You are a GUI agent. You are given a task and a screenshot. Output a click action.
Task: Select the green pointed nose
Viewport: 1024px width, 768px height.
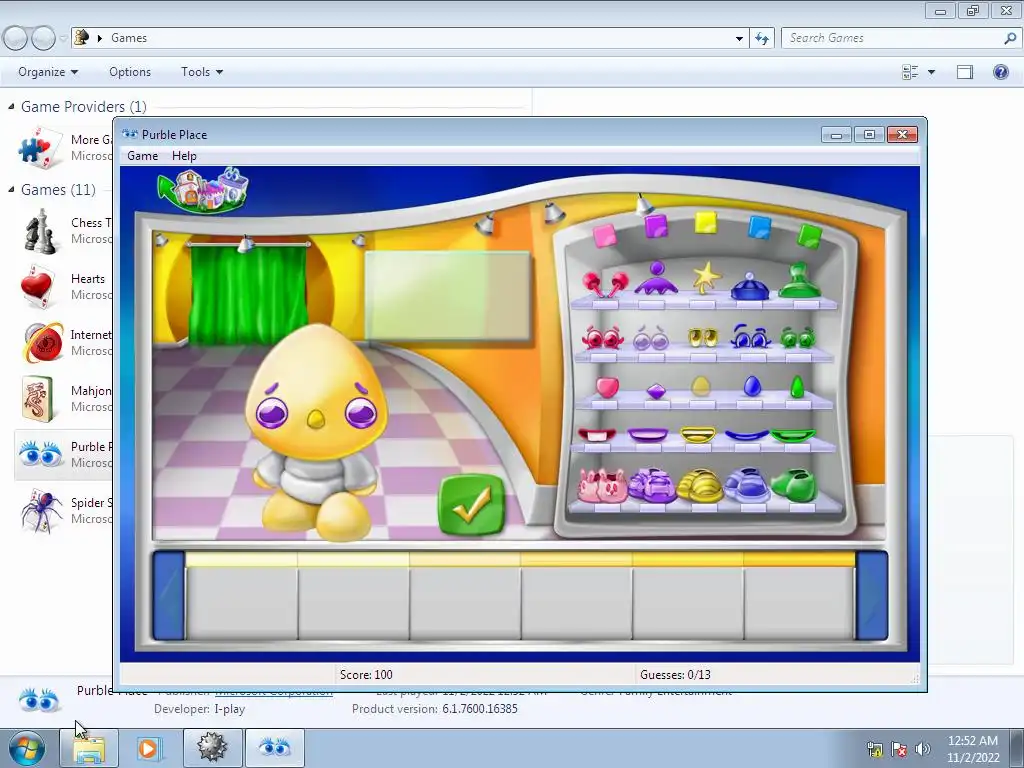pyautogui.click(x=797, y=387)
